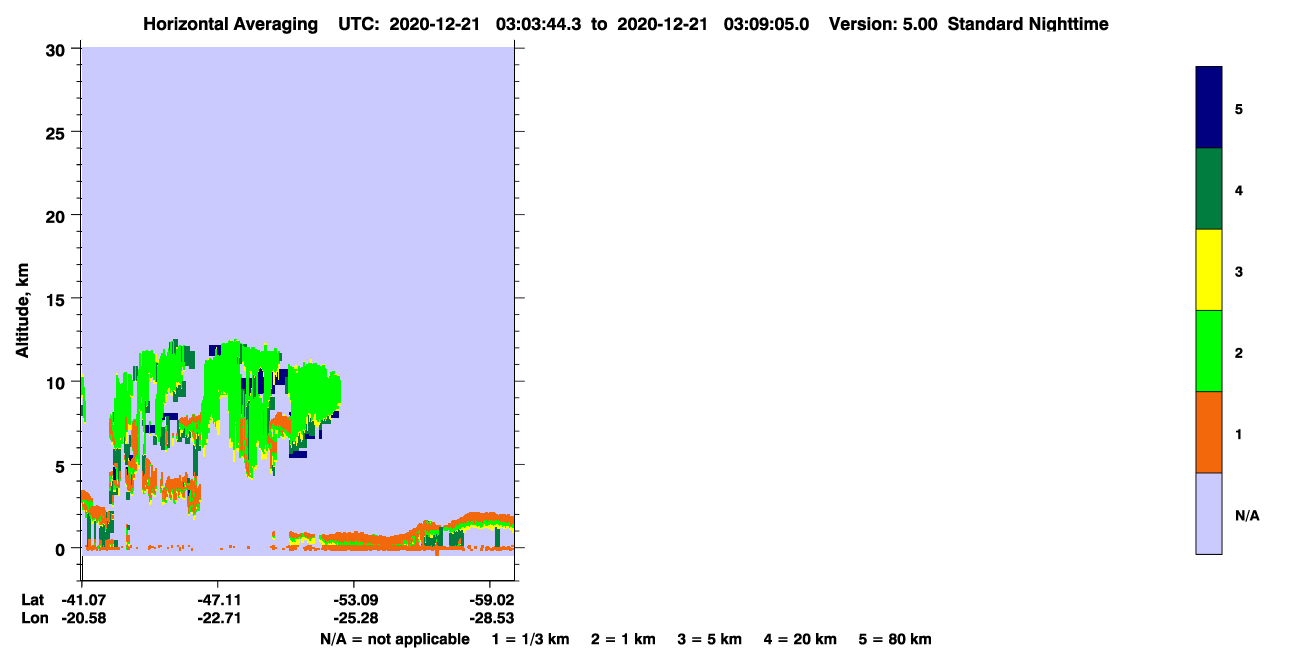Click the 'Version: 5.00' text

pos(882,24)
